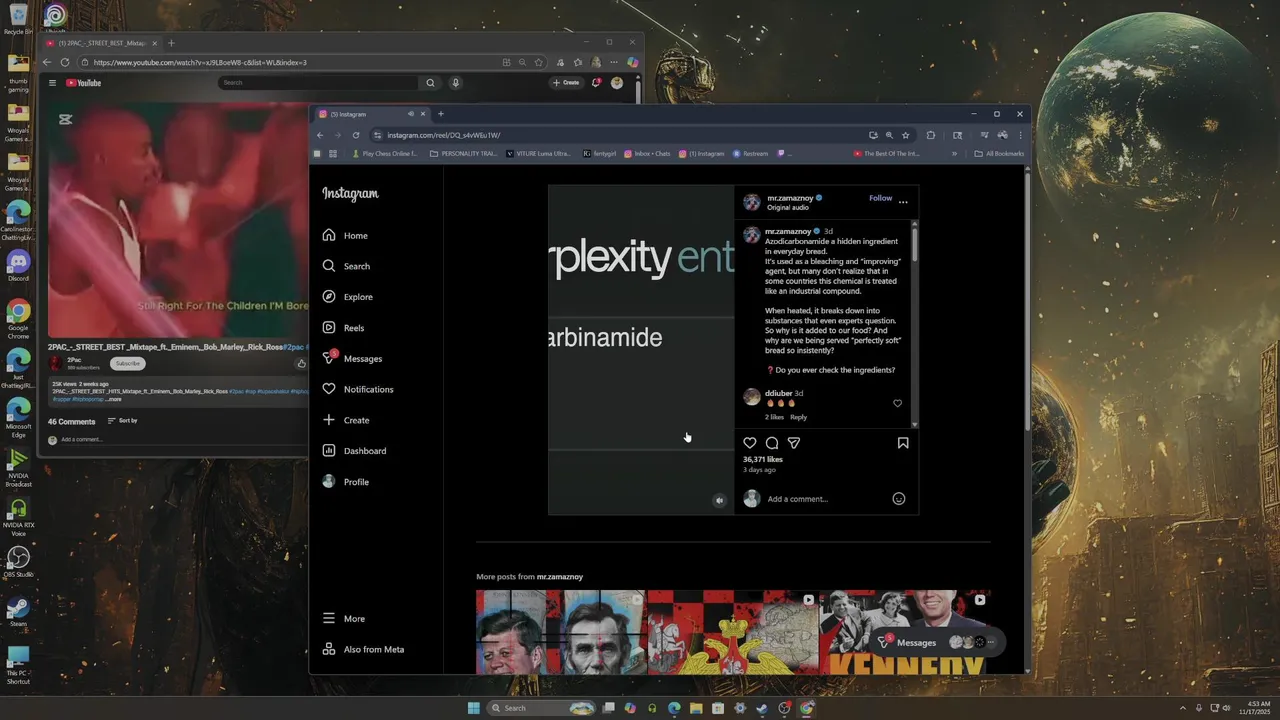Open Windows Start menu
Viewport: 1280px width, 720px height.
coord(473,708)
